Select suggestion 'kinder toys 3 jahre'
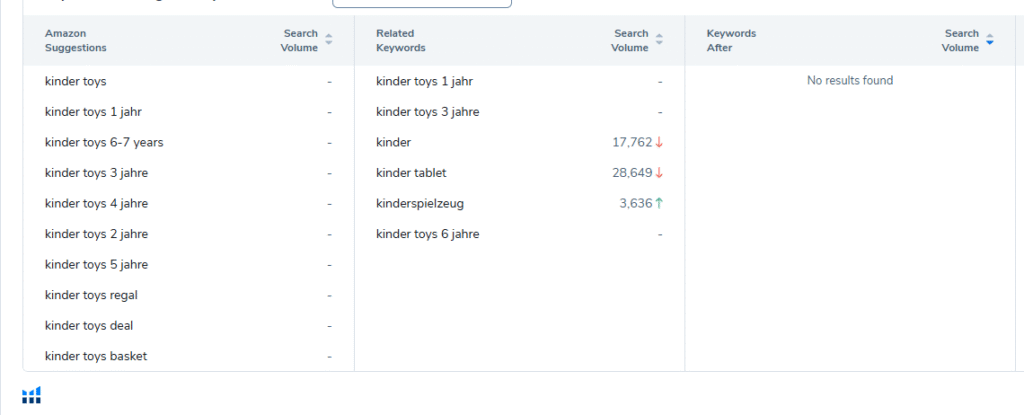 (x=97, y=173)
